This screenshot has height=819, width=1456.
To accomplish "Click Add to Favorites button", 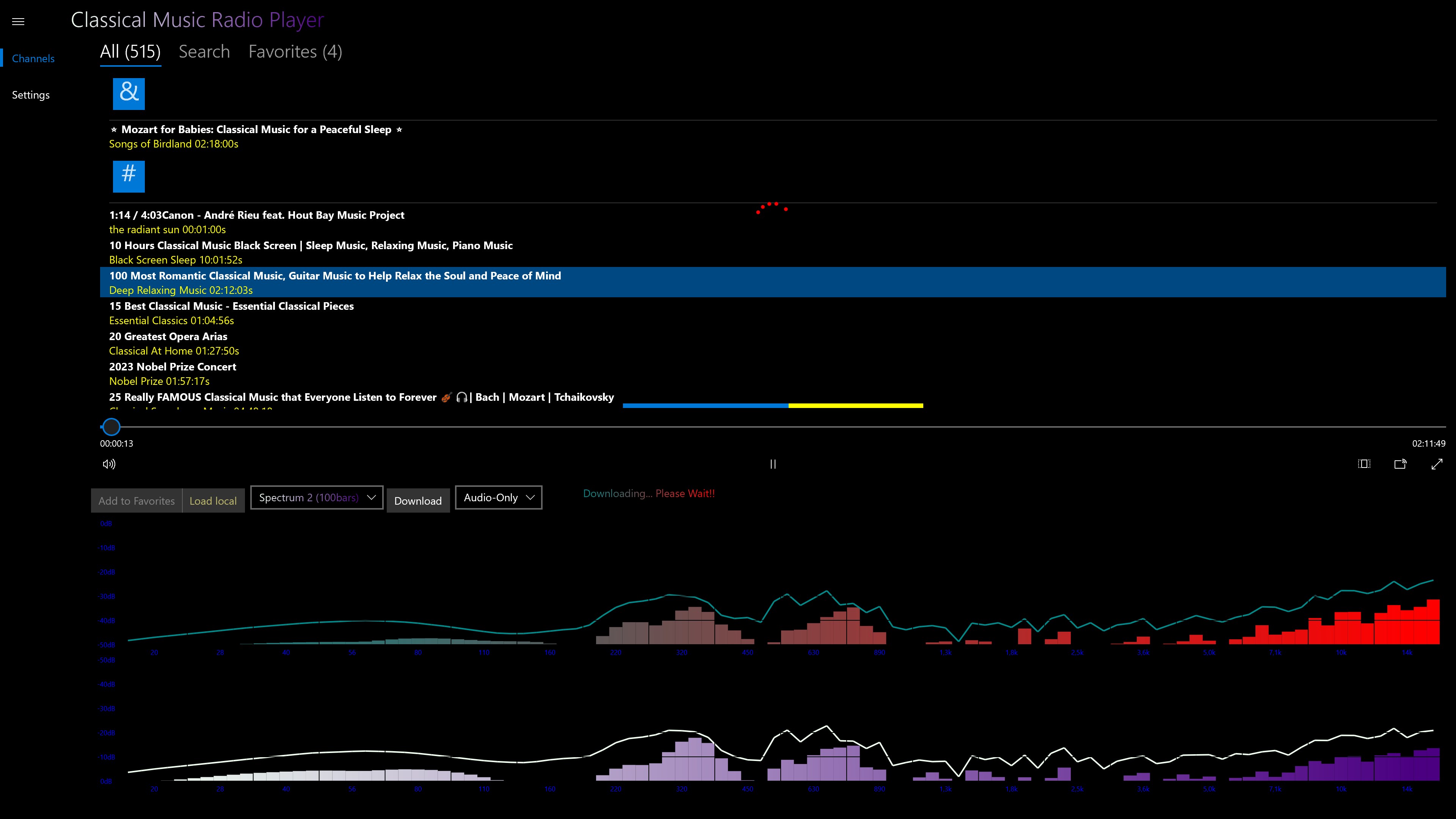I will point(136,501).
